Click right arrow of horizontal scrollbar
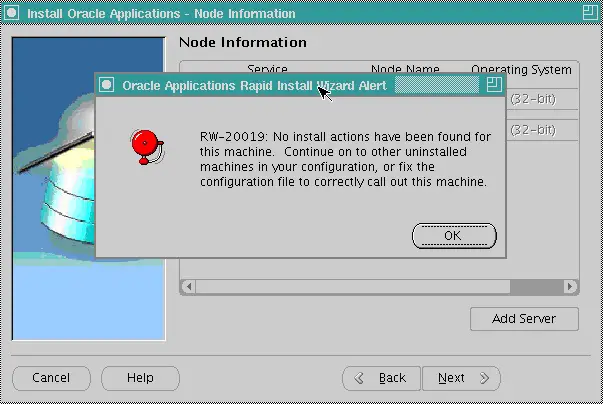603x404 pixels. coord(570,287)
